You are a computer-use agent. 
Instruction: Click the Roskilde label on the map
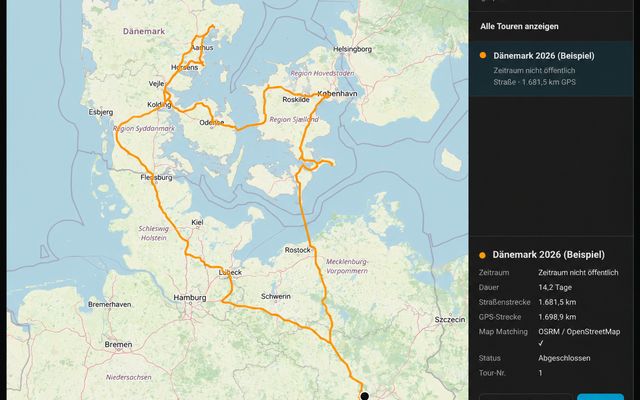[296, 100]
